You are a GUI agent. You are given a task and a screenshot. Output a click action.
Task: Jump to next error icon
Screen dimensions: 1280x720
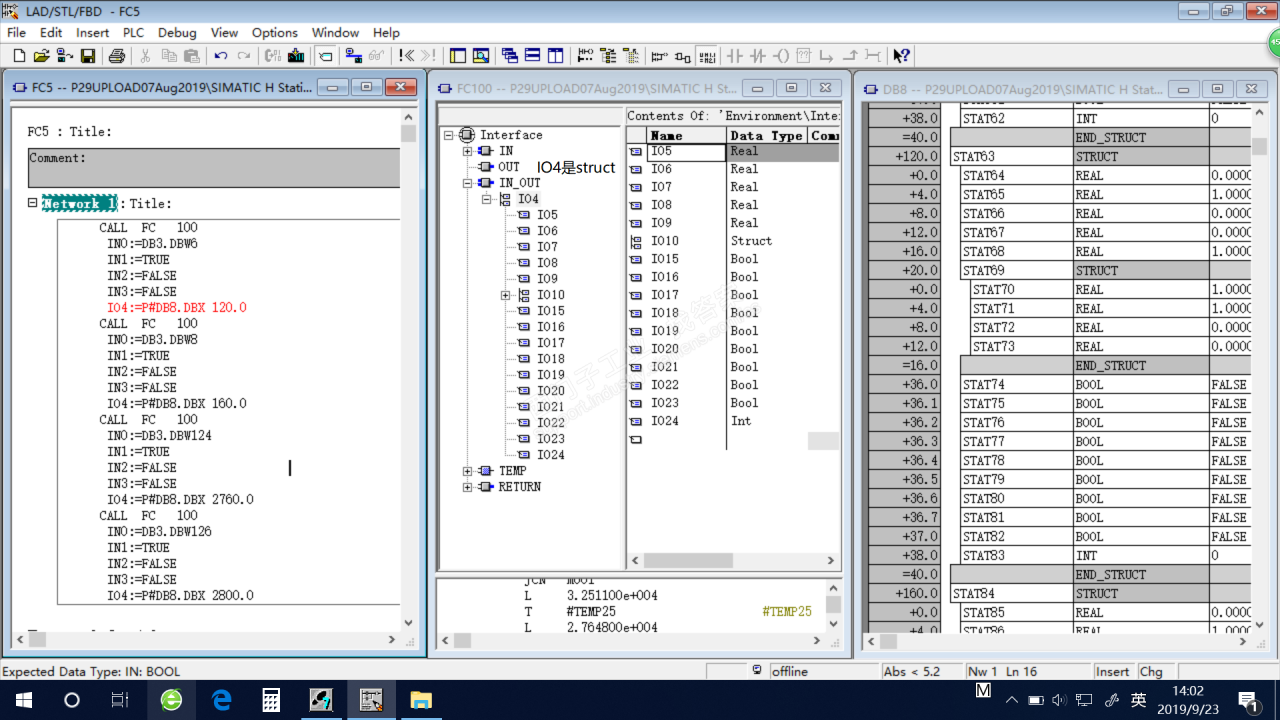428,56
